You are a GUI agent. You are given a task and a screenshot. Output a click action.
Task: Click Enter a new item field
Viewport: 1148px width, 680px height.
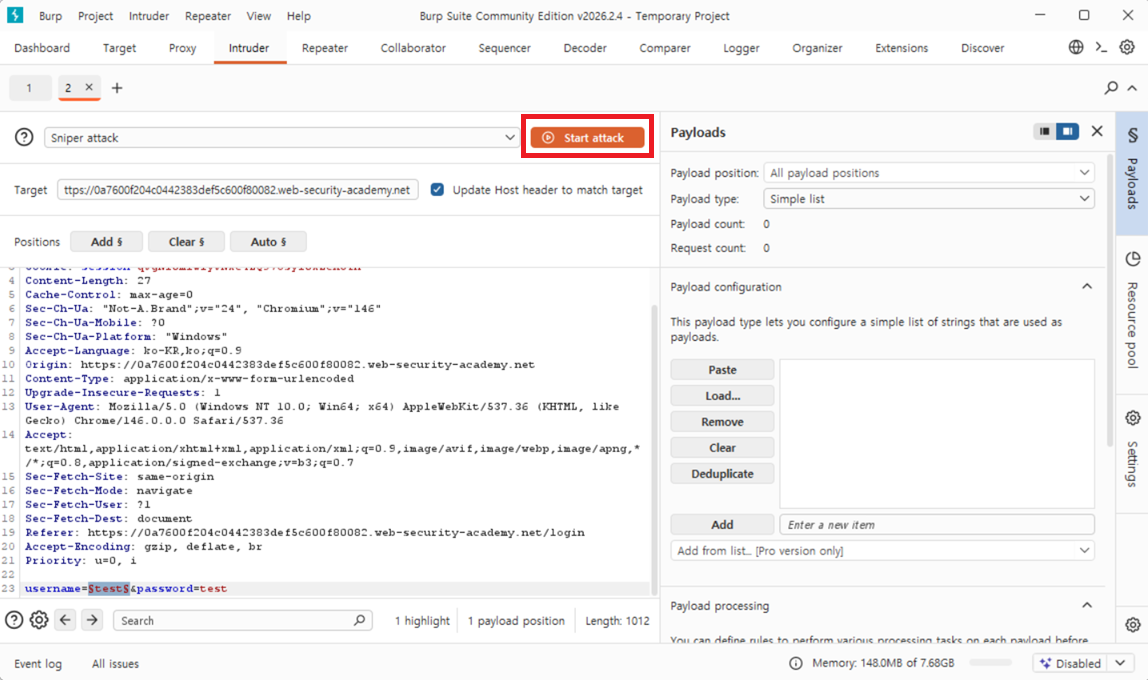937,524
